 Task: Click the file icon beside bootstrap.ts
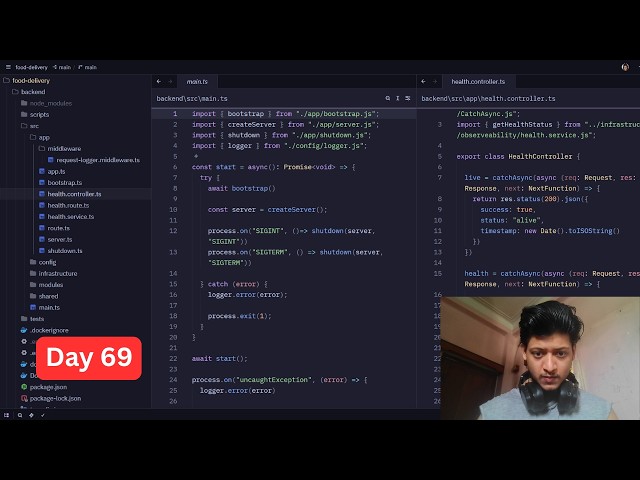click(42, 182)
